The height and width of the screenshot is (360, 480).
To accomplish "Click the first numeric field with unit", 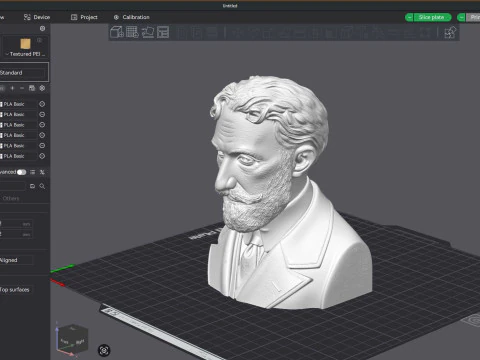I will (16, 224).
